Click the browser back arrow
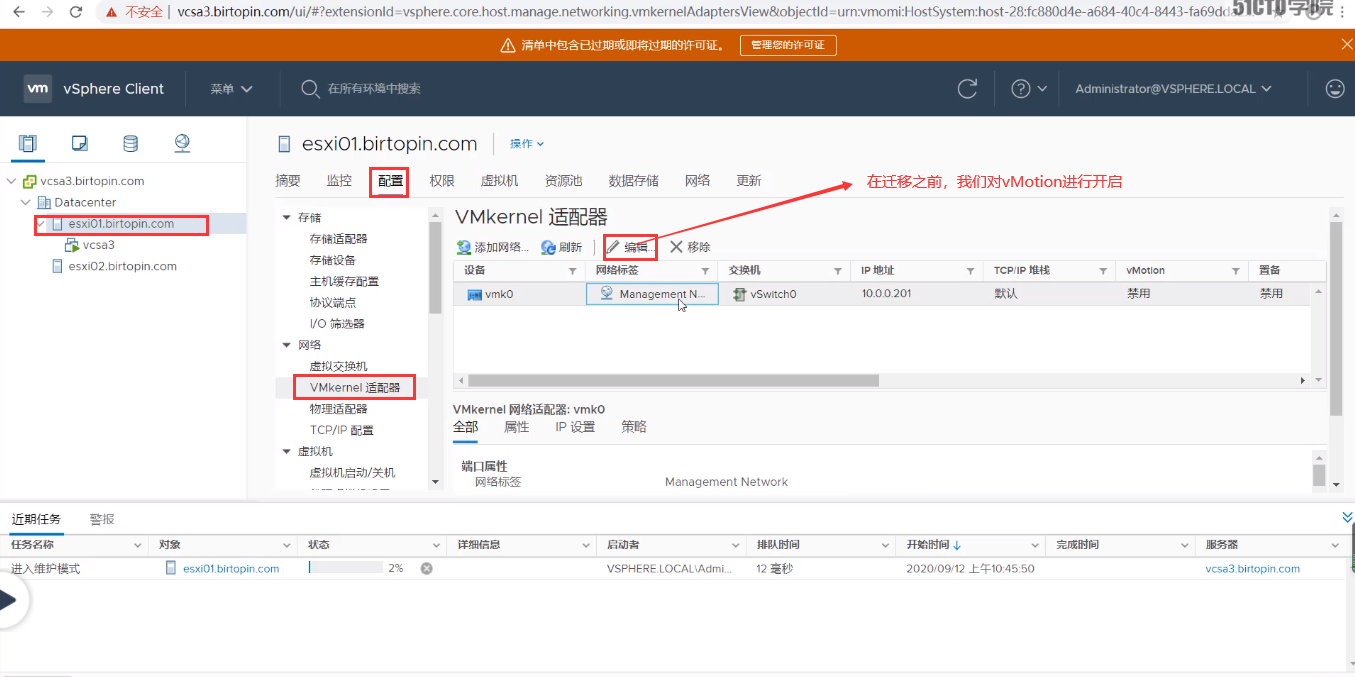 click(x=17, y=12)
